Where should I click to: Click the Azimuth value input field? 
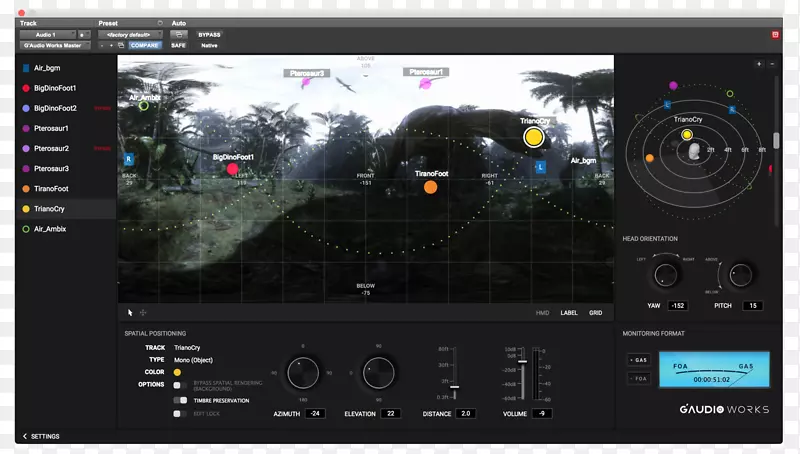315,413
